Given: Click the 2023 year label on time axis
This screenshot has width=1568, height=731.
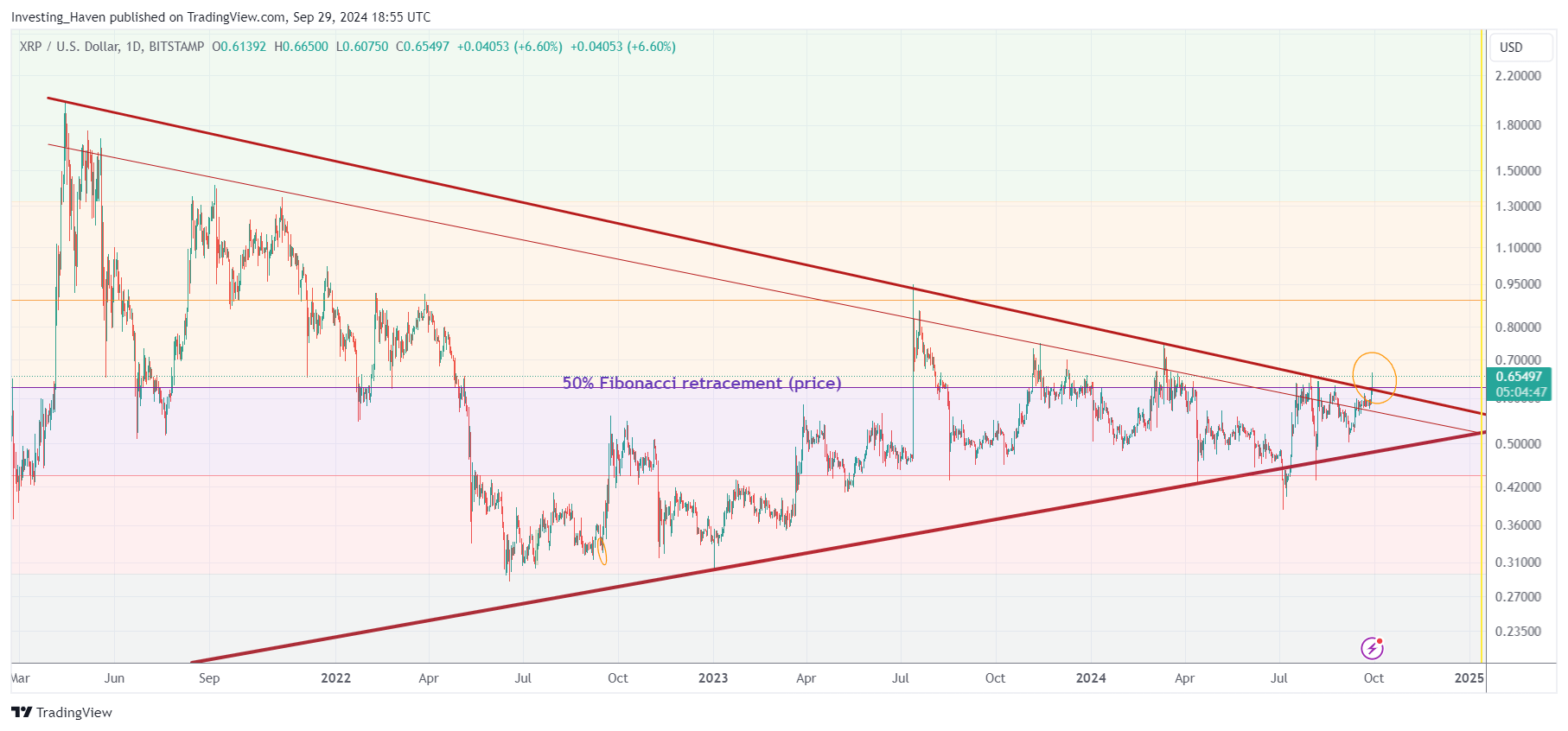Looking at the screenshot, I should tap(713, 678).
